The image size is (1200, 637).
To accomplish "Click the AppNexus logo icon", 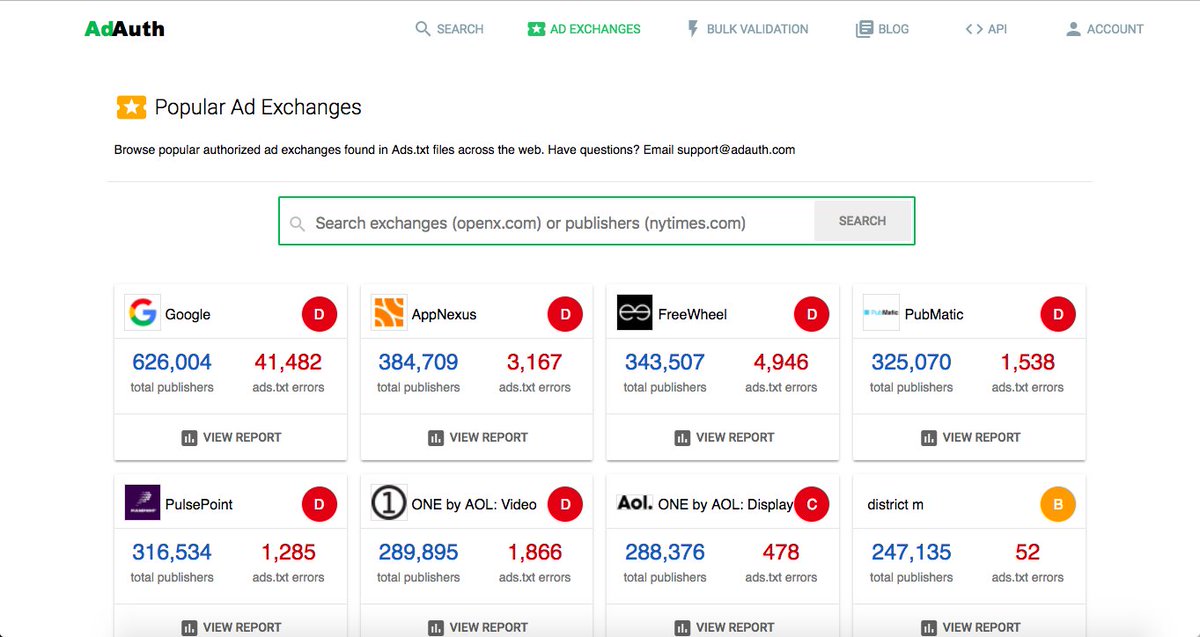I will point(389,313).
